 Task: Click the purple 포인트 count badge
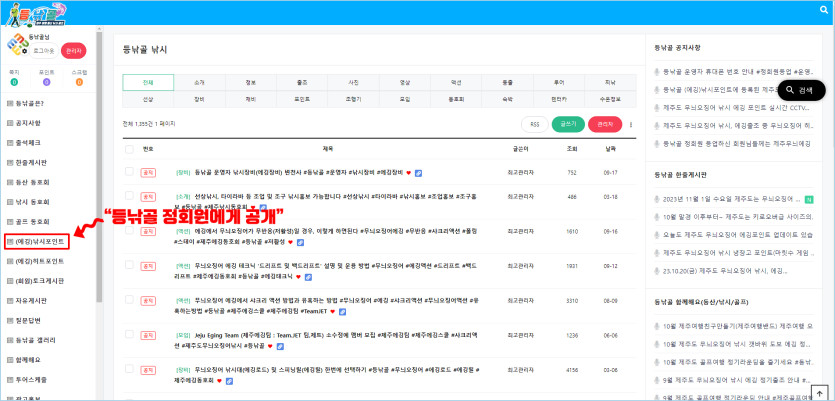point(47,82)
